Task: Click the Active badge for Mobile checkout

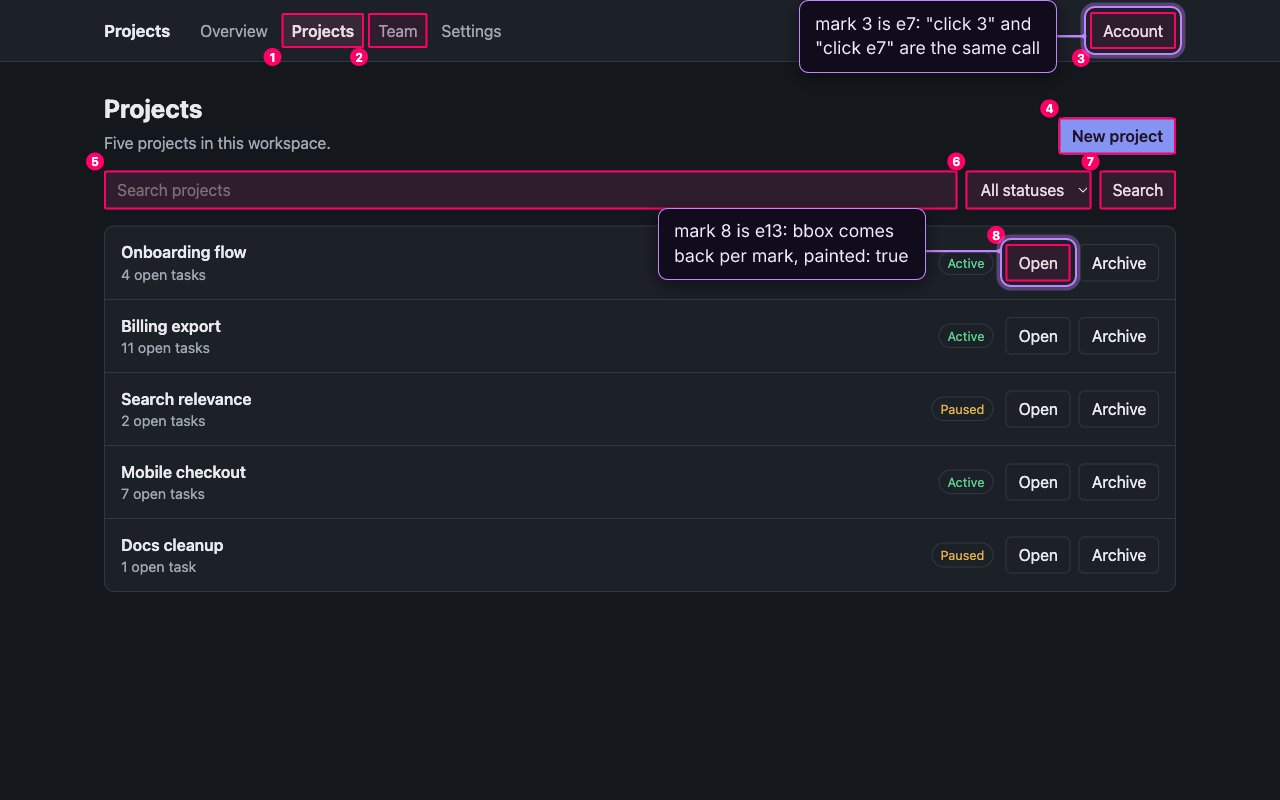Action: coord(966,482)
